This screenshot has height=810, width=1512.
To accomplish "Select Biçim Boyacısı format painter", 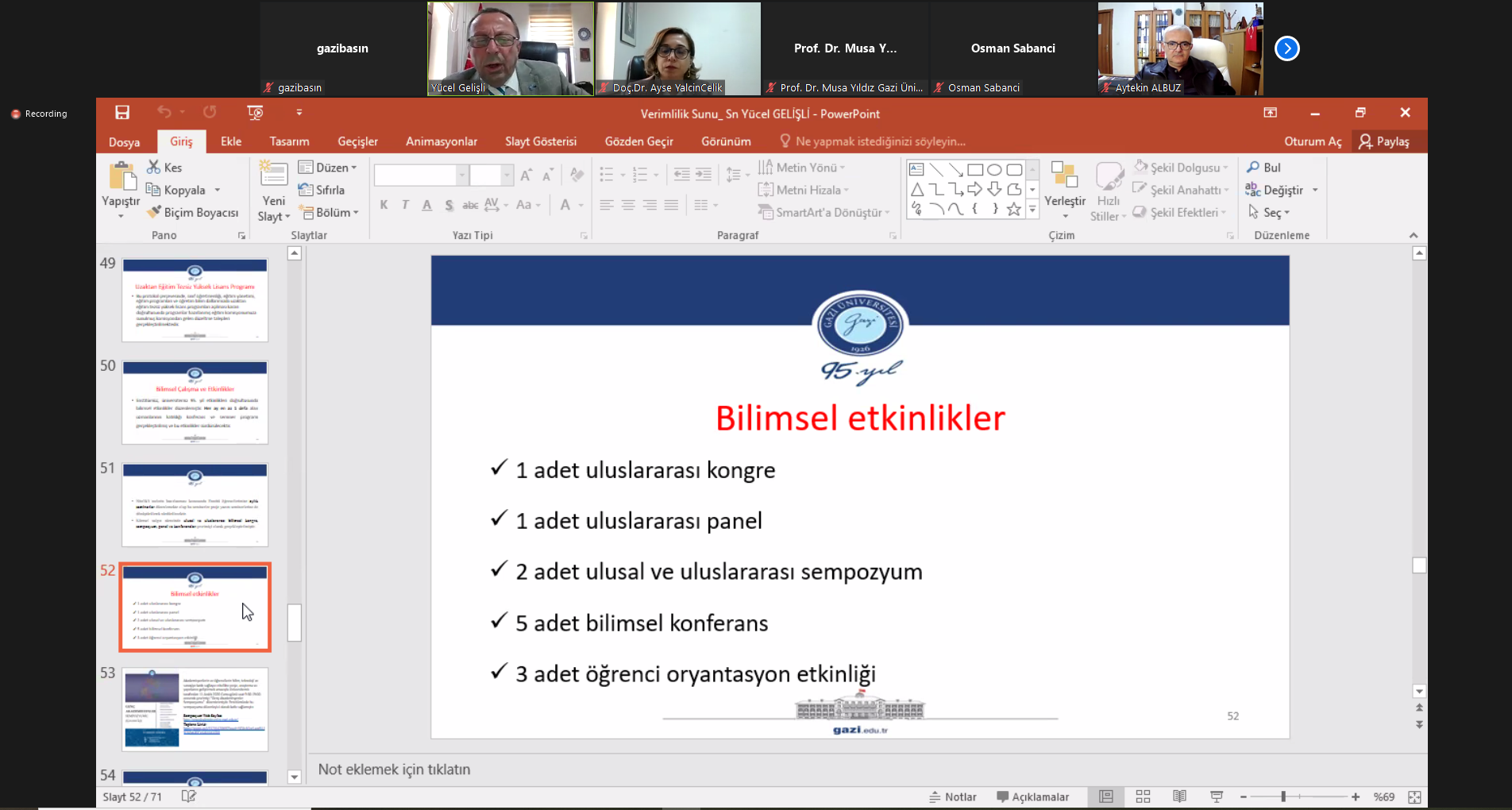I will click(192, 212).
